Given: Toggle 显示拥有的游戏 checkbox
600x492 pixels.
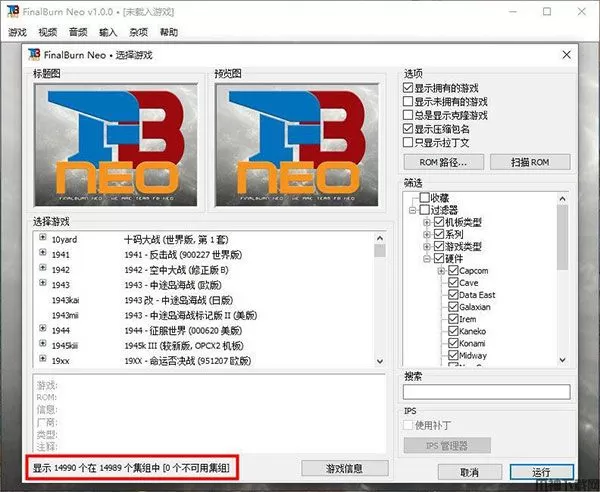Looking at the screenshot, I should tap(408, 88).
